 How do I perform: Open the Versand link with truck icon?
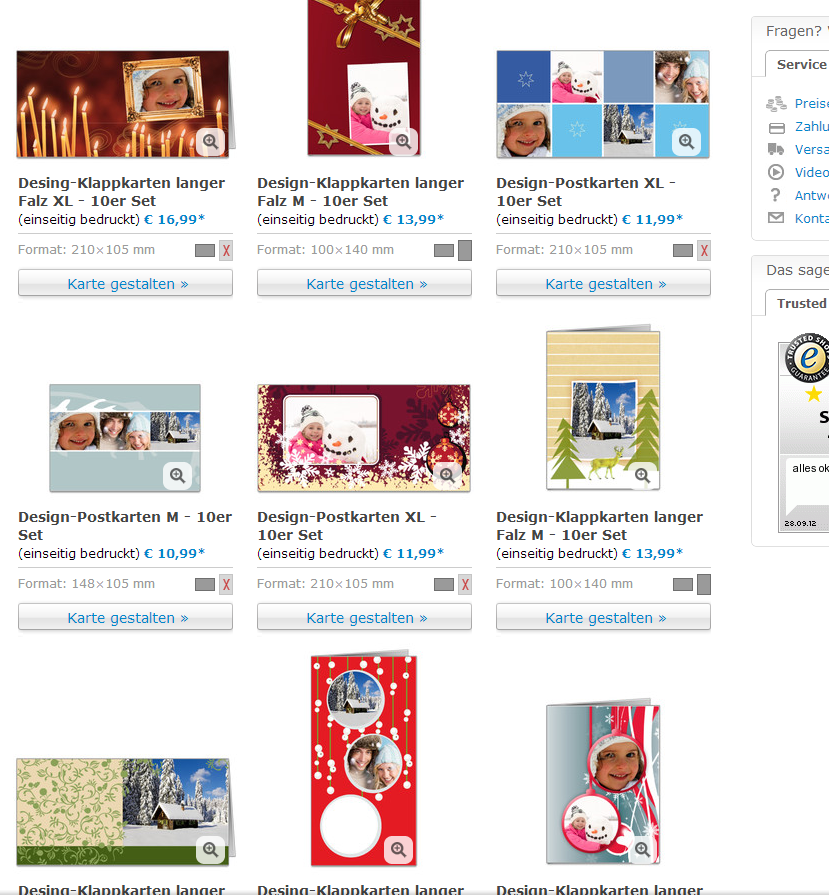pyautogui.click(x=811, y=149)
